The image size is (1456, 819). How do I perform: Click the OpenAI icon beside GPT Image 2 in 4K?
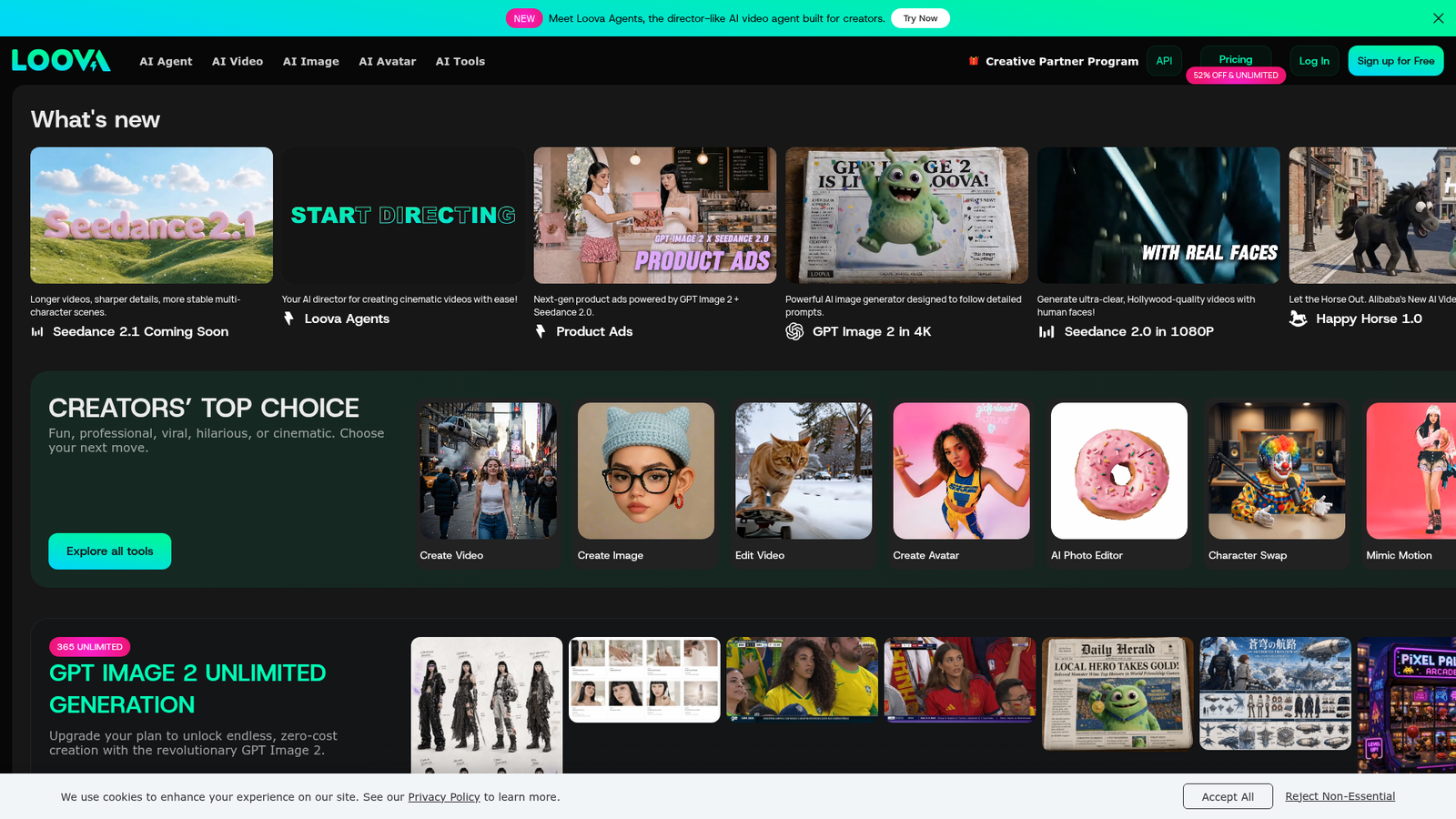pyautogui.click(x=794, y=331)
